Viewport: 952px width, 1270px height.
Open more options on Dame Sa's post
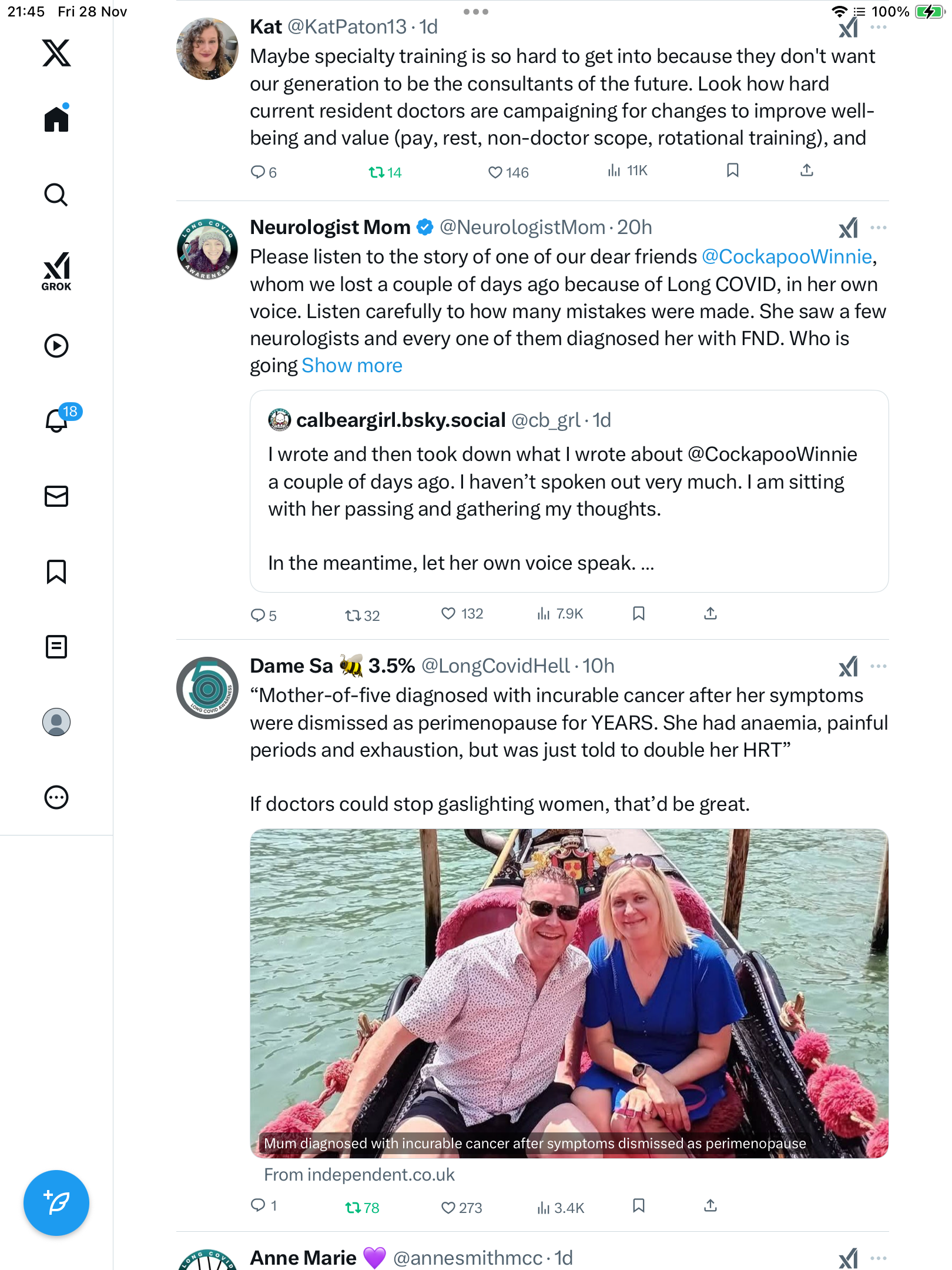coord(879,666)
